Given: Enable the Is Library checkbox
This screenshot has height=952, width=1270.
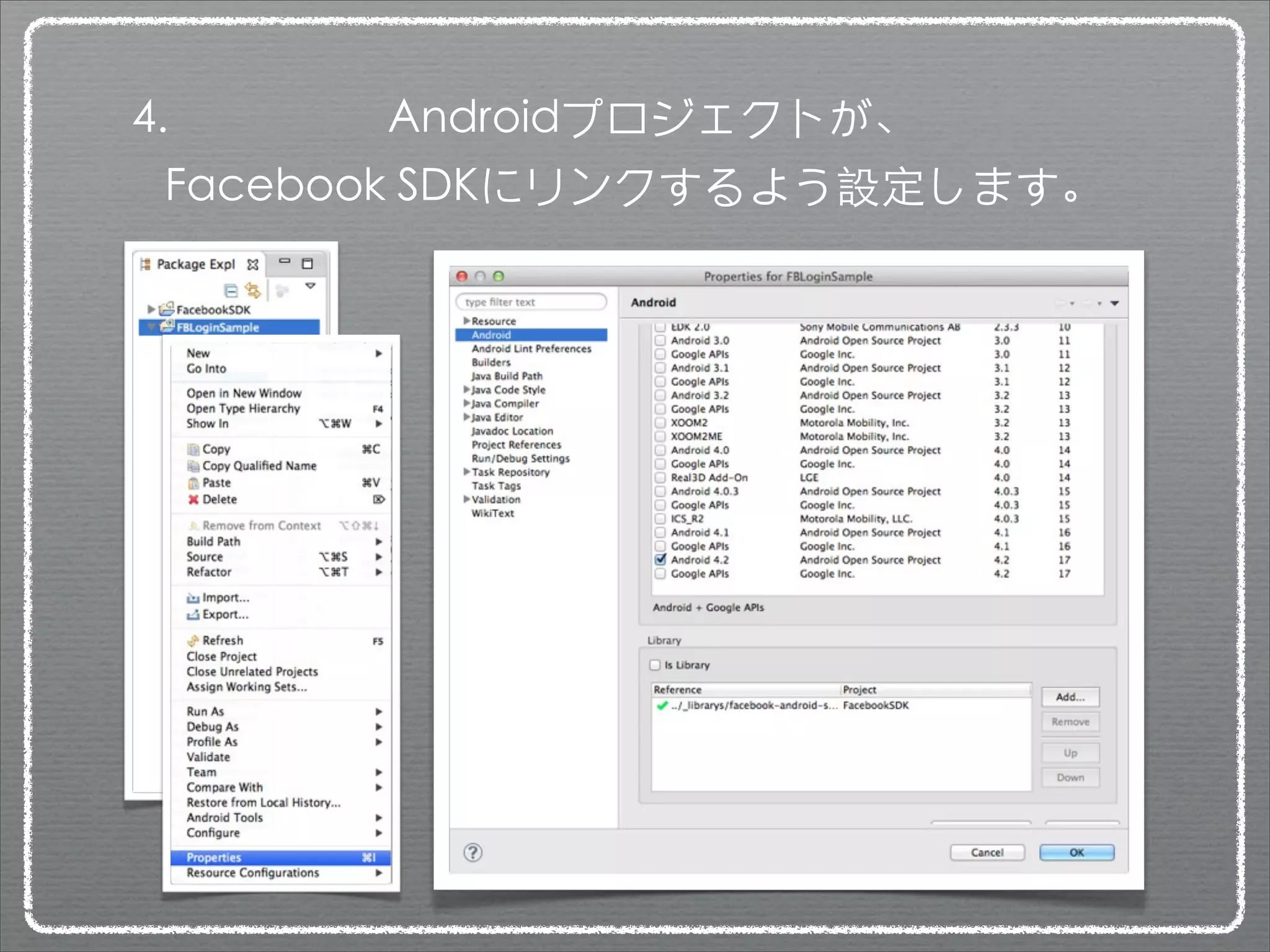Looking at the screenshot, I should 655,665.
